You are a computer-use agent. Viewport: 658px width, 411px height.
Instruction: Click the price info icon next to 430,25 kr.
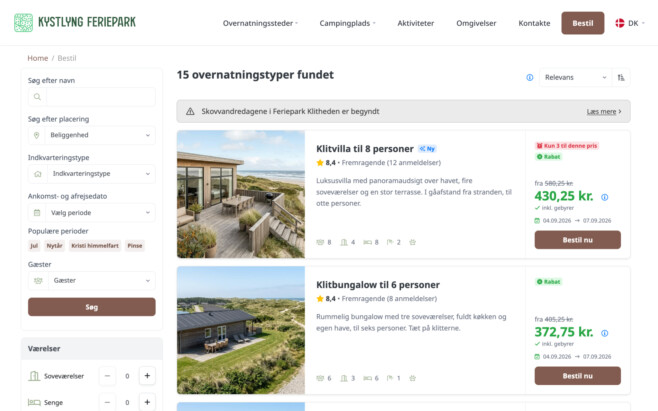605,197
